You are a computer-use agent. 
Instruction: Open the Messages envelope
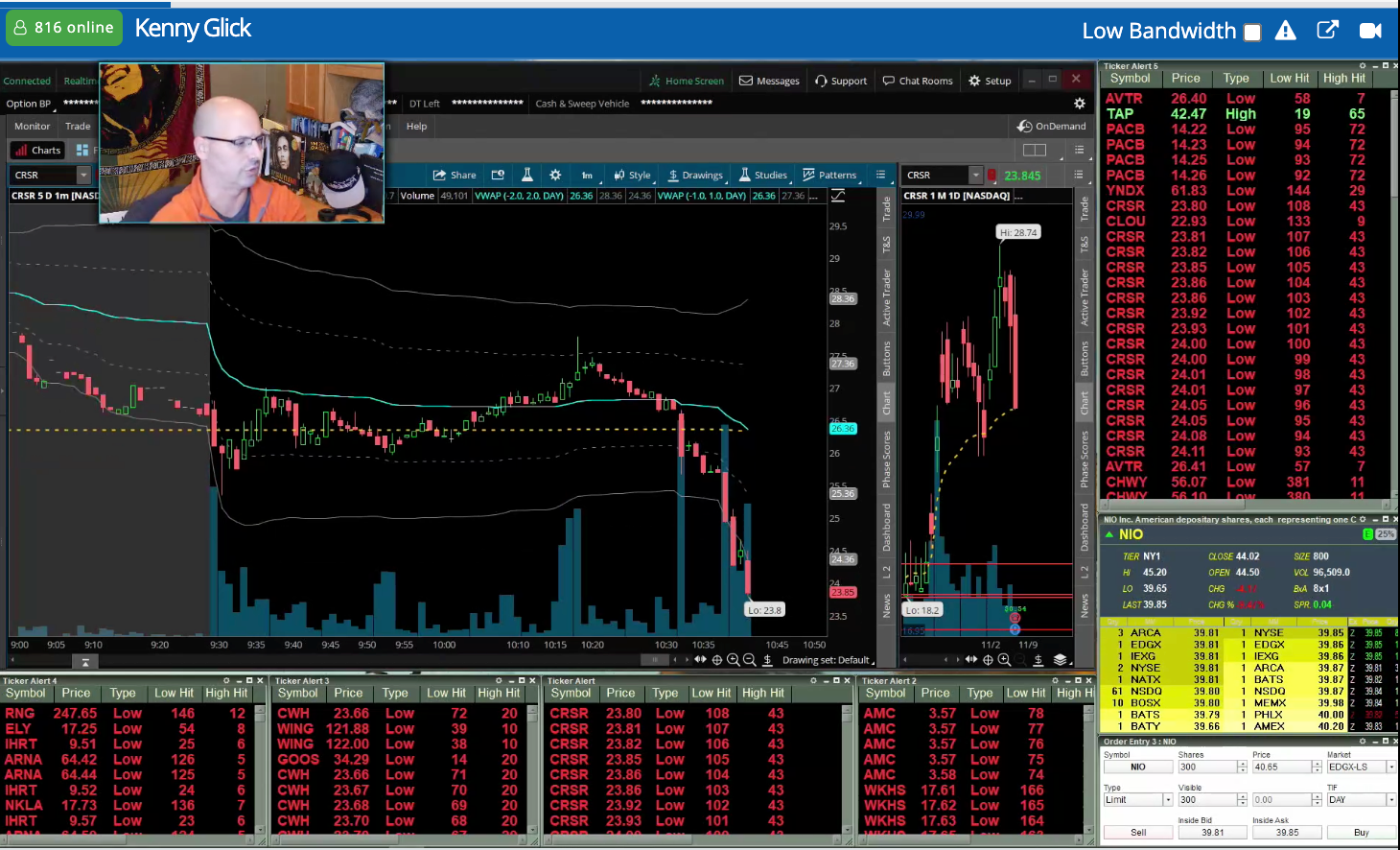769,82
